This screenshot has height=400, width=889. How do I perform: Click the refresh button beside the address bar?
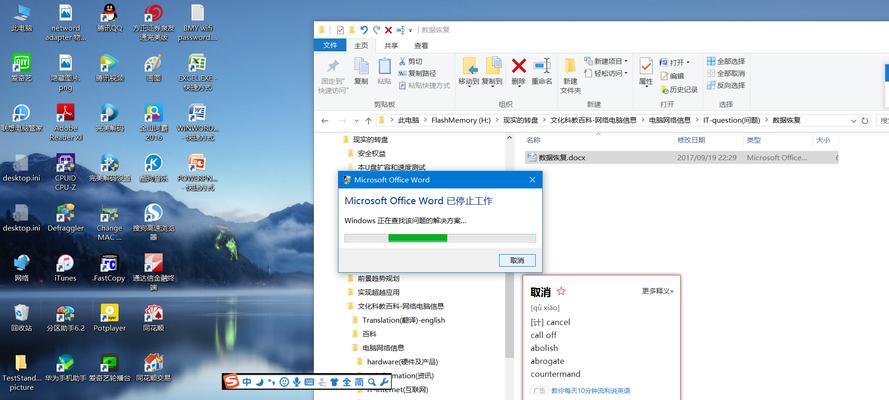[x=865, y=121]
